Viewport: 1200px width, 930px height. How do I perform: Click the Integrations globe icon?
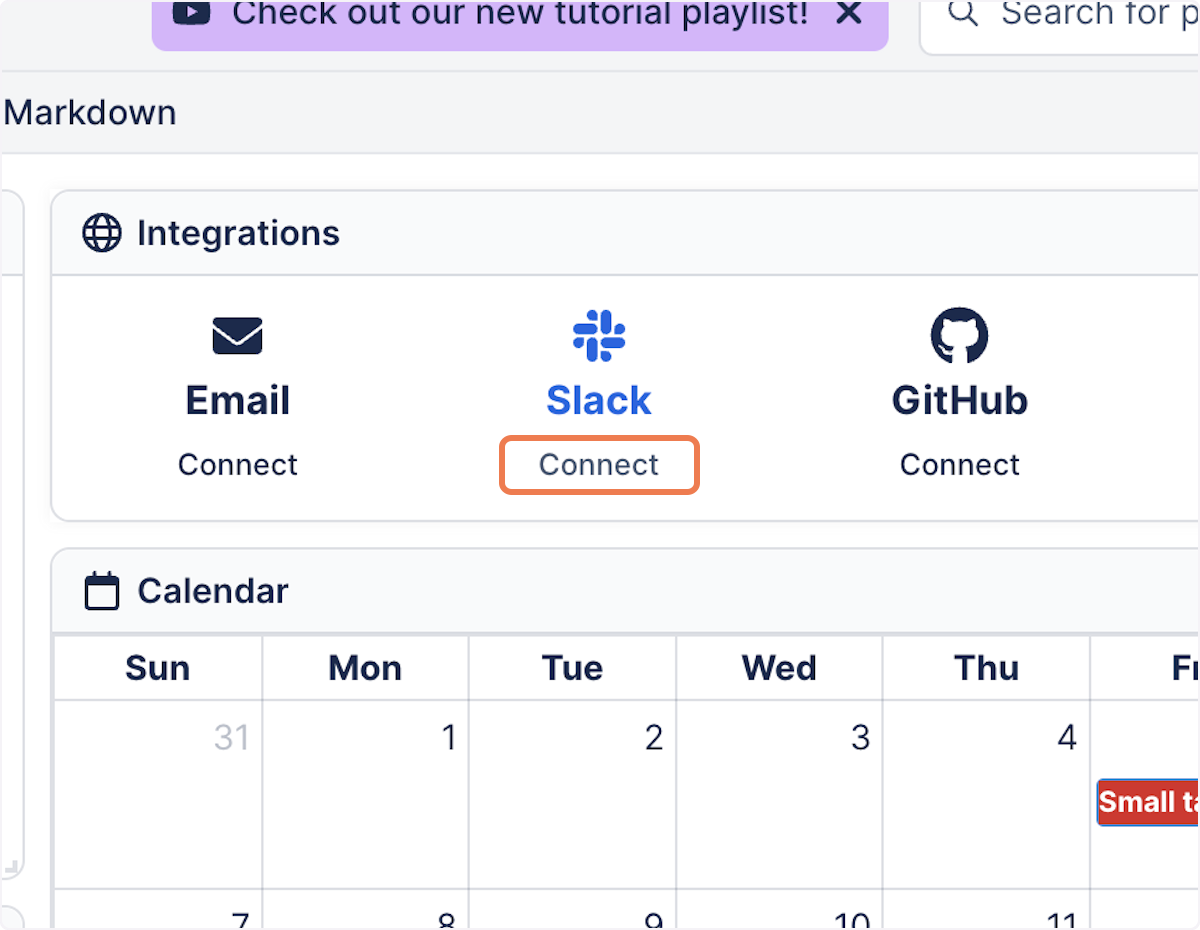click(x=102, y=233)
